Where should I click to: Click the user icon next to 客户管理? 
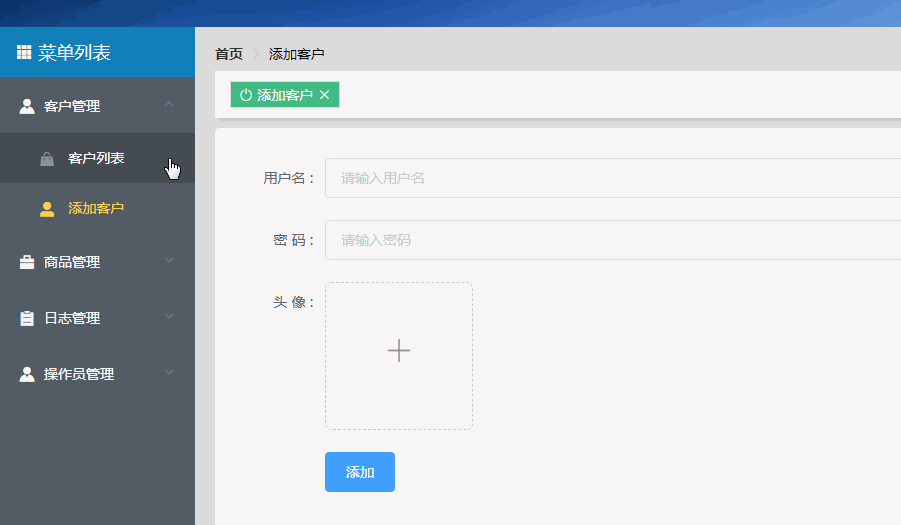(27, 106)
